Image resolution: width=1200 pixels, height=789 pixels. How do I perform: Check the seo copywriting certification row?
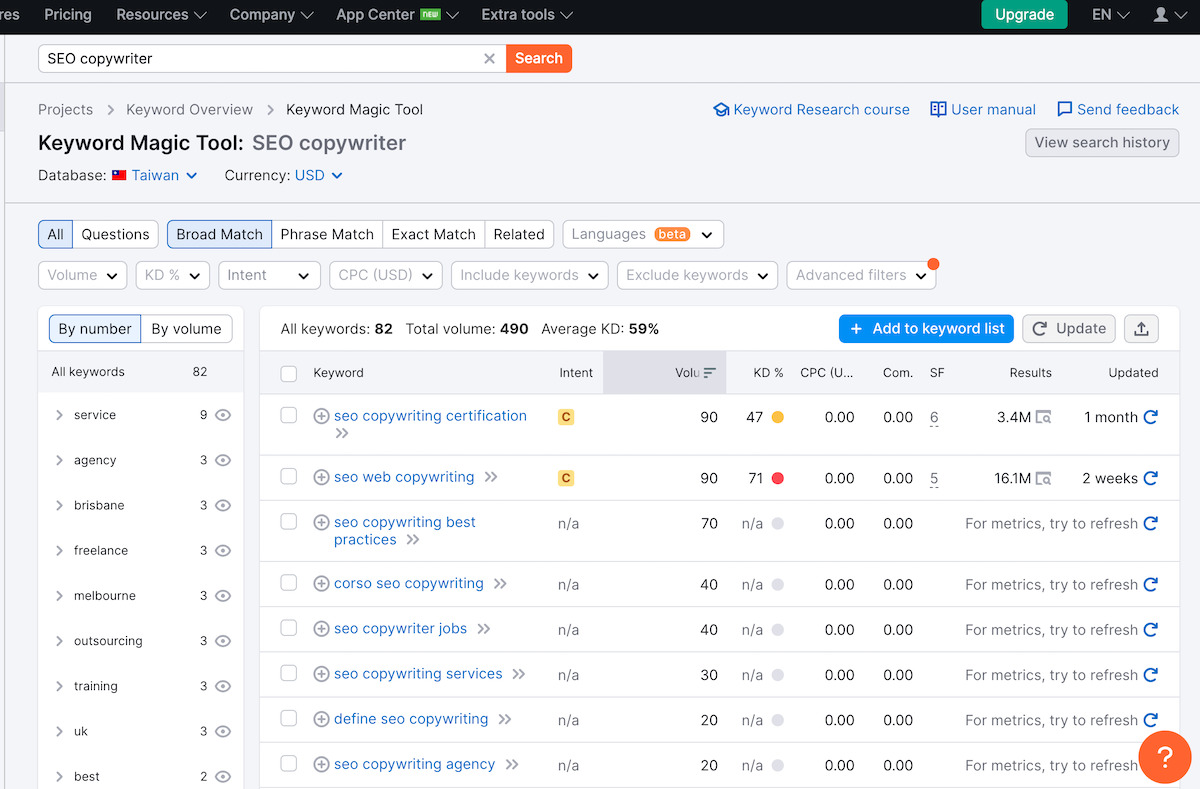click(289, 415)
